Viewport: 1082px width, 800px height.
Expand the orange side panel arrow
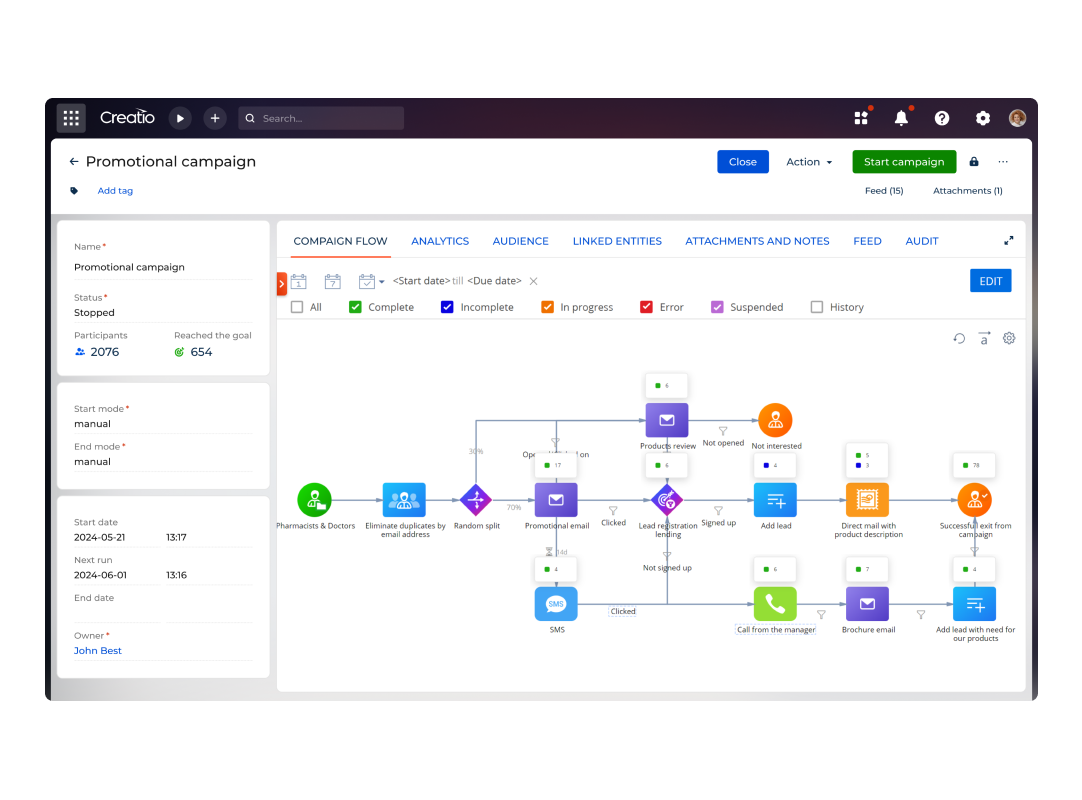[x=282, y=284]
